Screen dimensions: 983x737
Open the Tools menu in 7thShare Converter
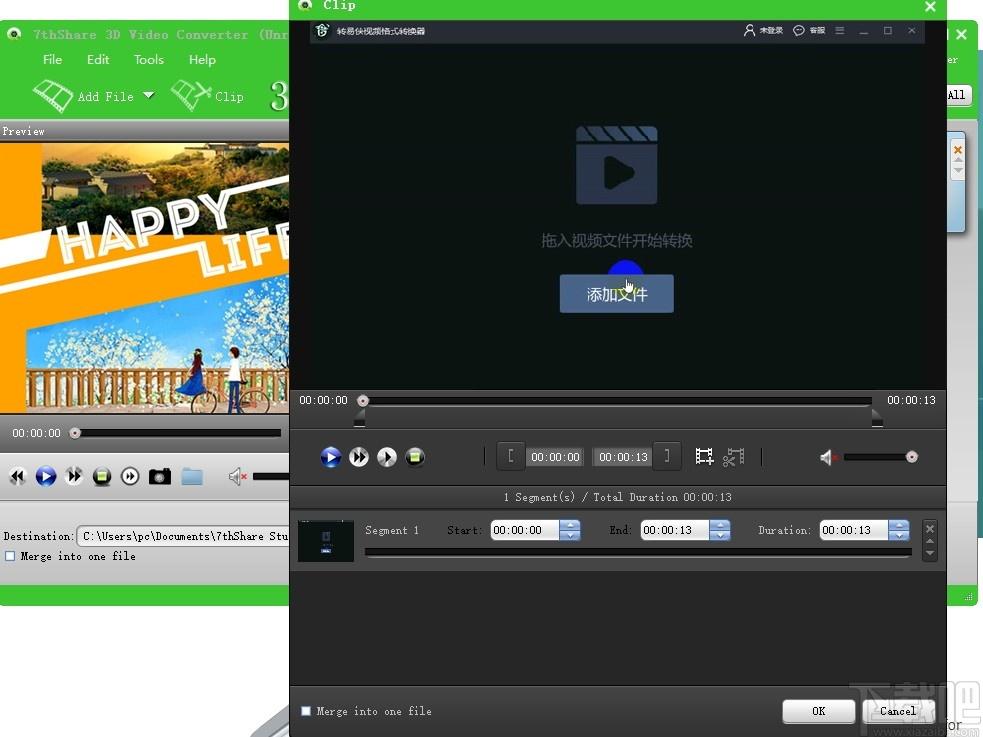pyautogui.click(x=149, y=60)
